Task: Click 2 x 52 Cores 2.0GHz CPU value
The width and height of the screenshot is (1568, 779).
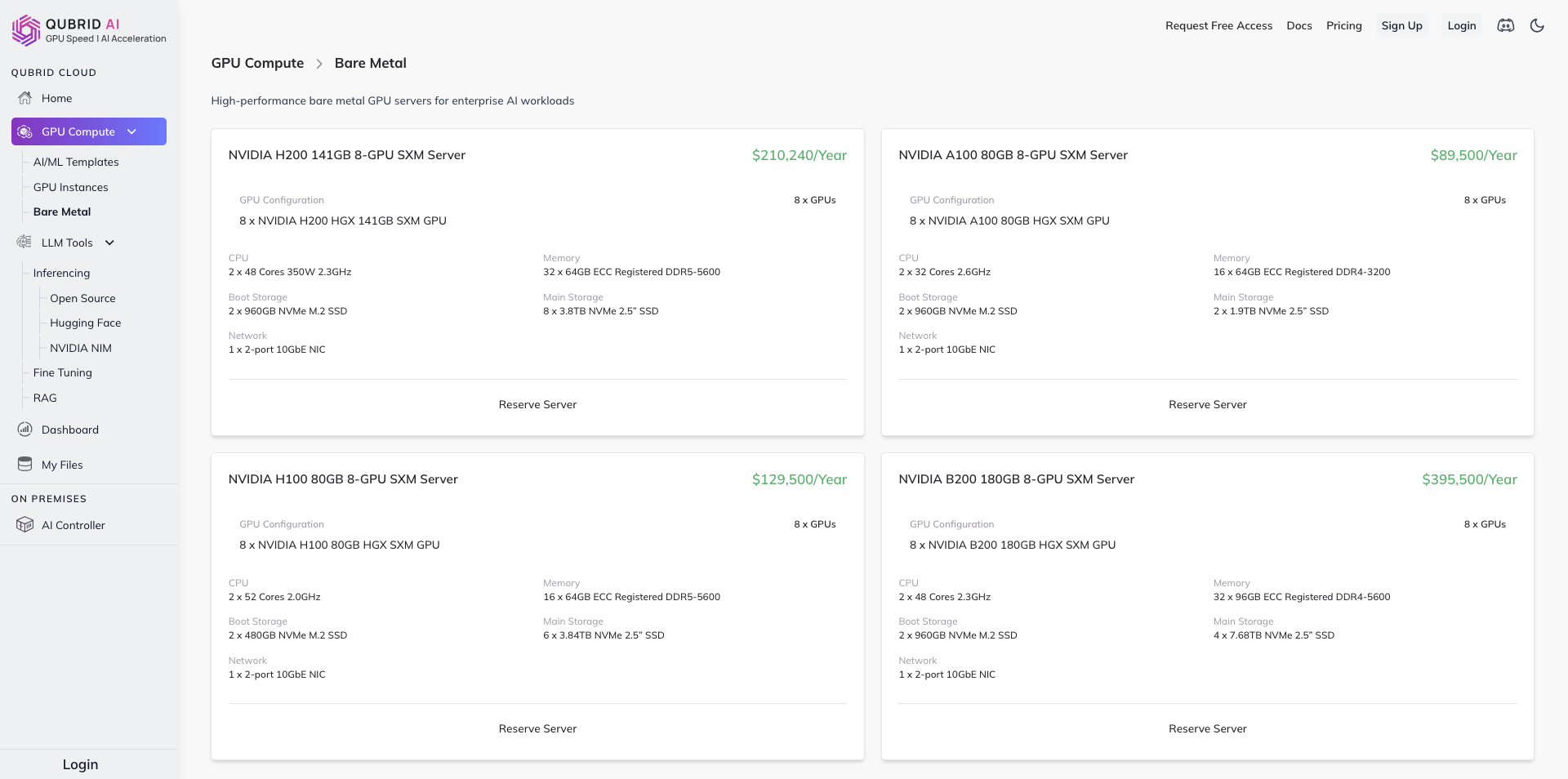Action: point(274,597)
